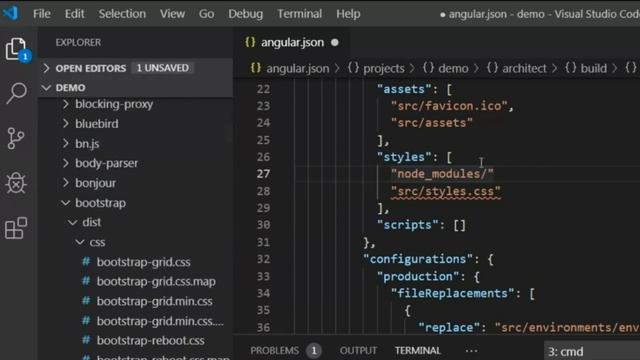Image resolution: width=640 pixels, height=360 pixels.
Task: Click the "production" key
Action: [x=418, y=276]
